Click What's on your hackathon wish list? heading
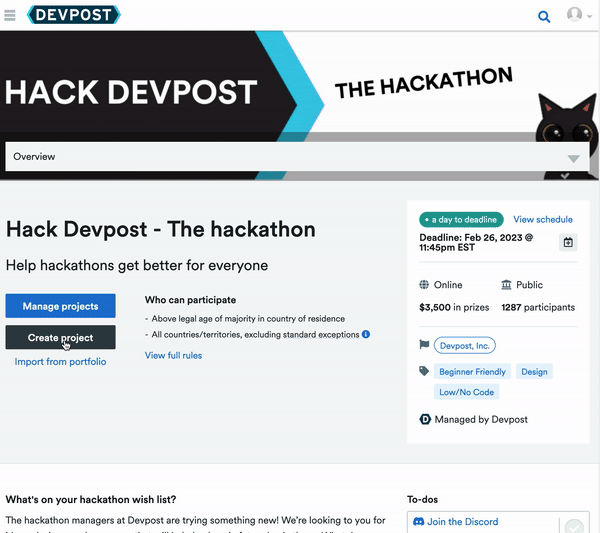 pyautogui.click(x=91, y=499)
